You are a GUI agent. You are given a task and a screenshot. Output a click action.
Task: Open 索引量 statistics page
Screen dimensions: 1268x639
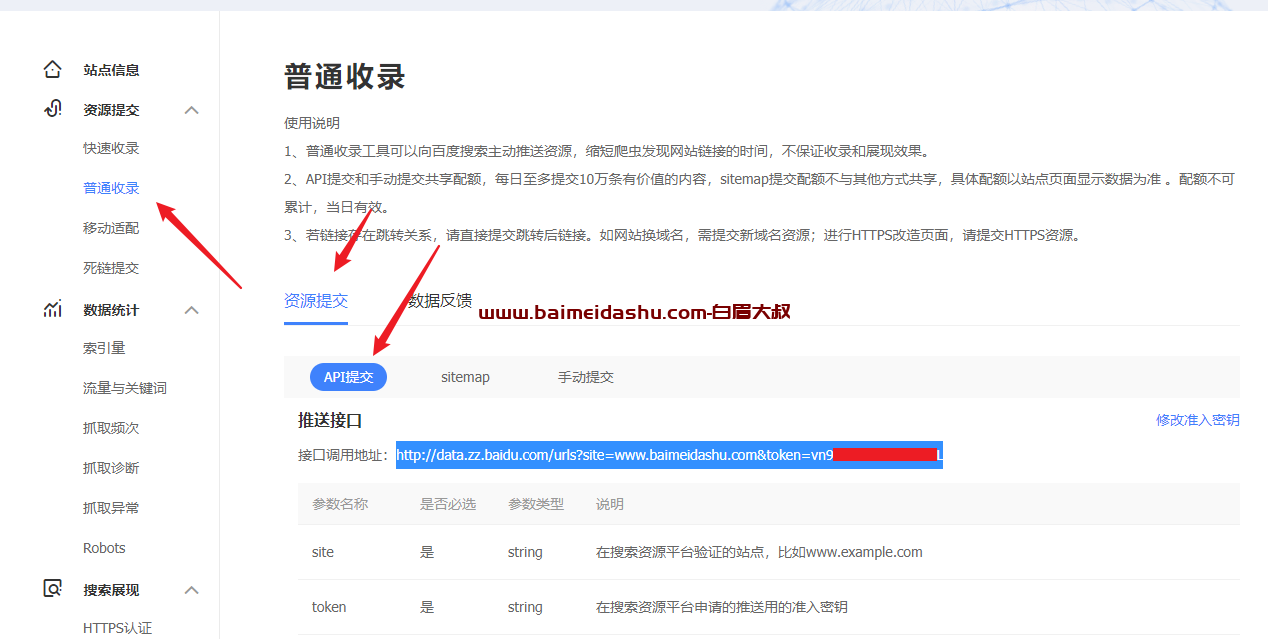tap(104, 348)
